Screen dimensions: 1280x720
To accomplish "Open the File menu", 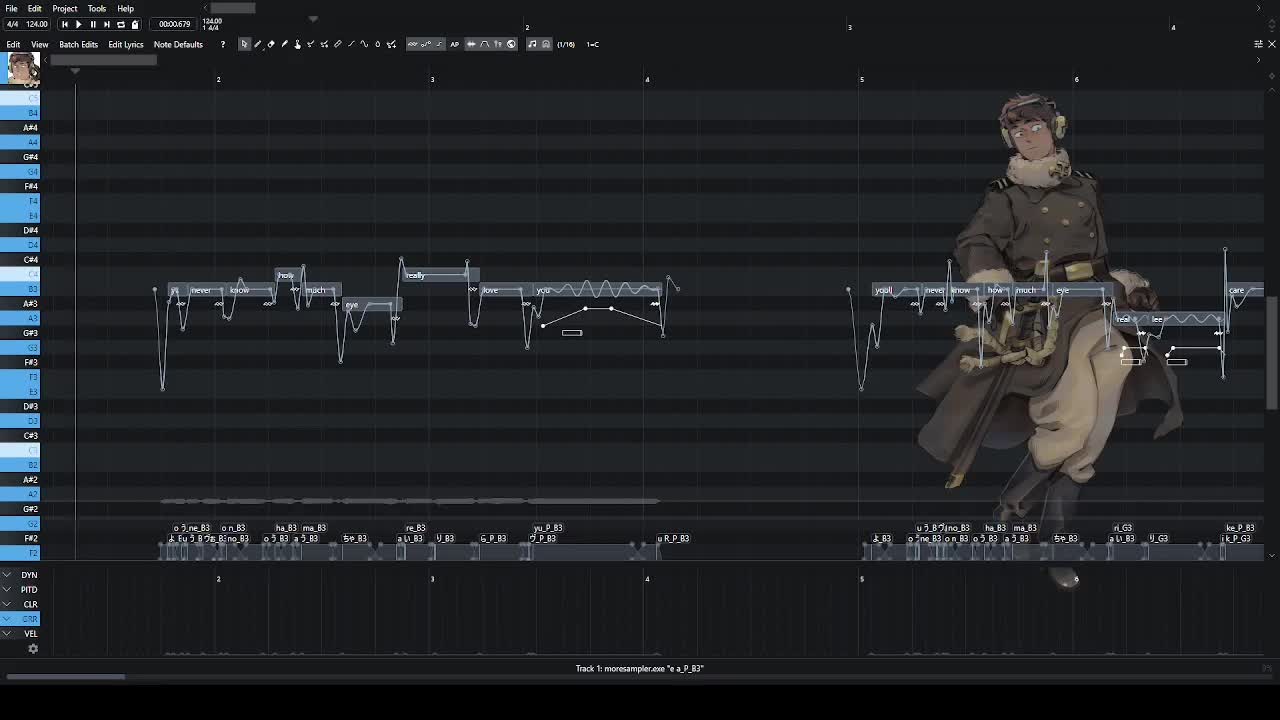I will [x=11, y=8].
